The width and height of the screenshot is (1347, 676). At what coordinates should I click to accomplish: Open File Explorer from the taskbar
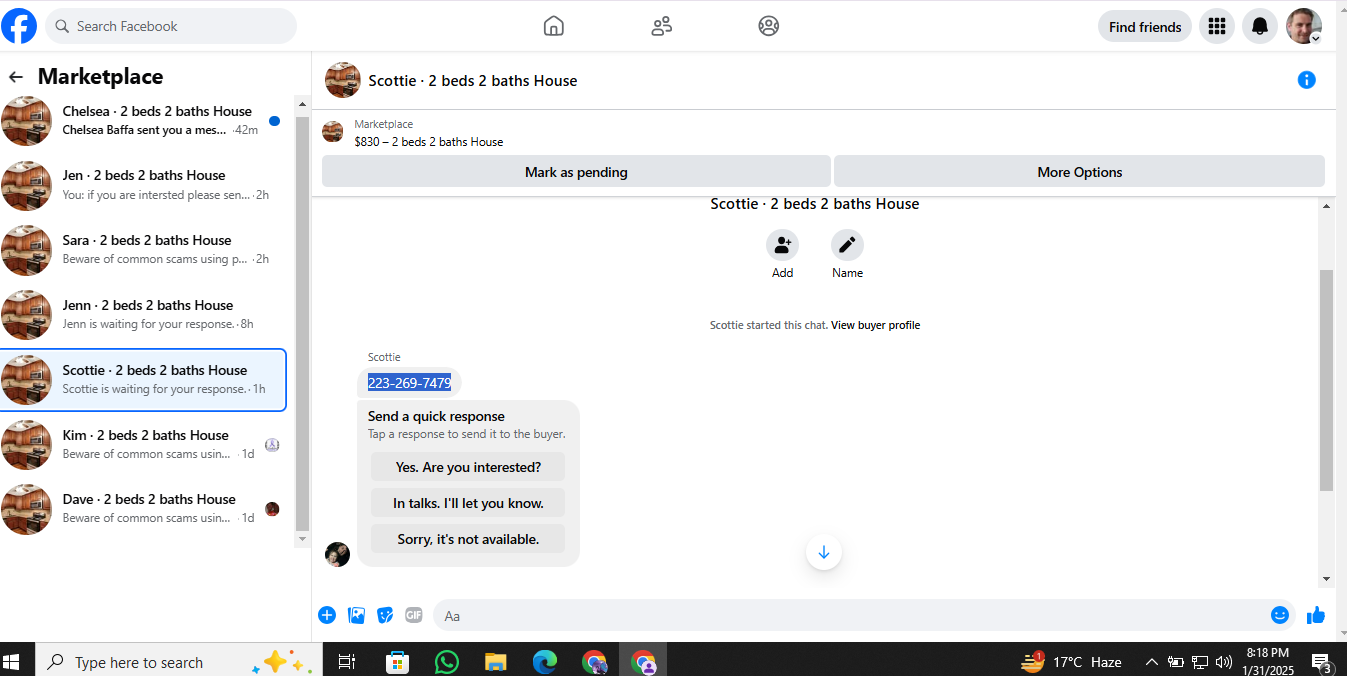point(495,662)
